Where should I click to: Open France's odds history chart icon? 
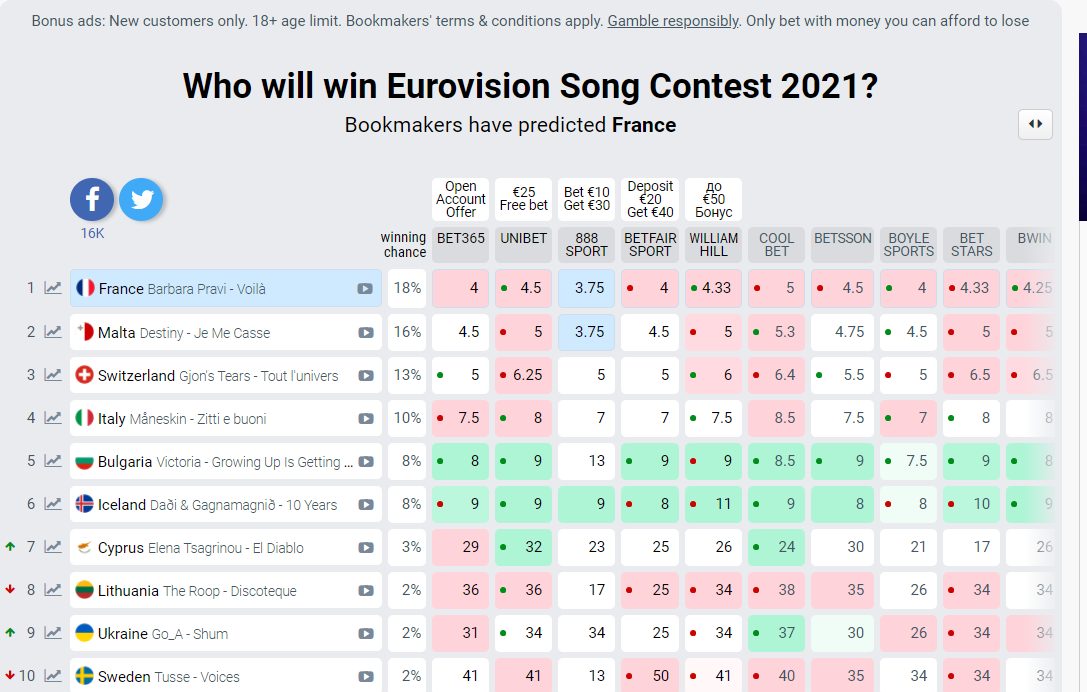click(x=53, y=288)
